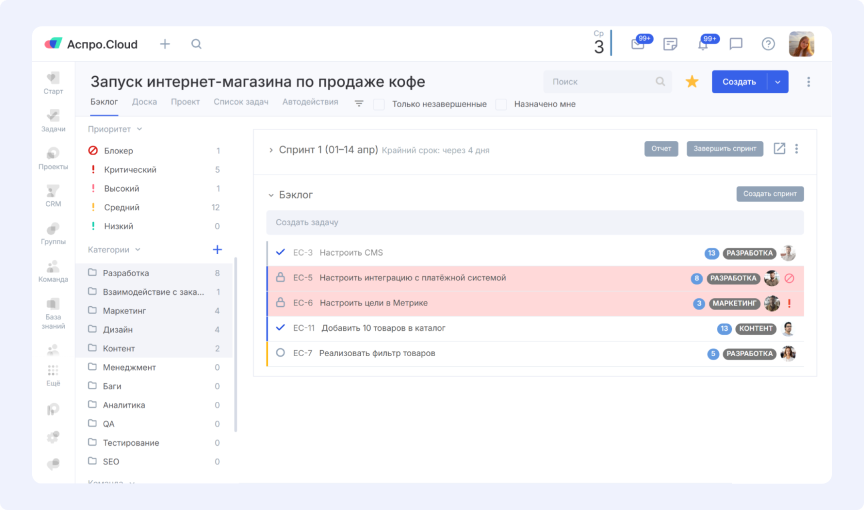Screen dimensions: 864x510
Task: Open notifications bell icon
Action: [x=703, y=44]
